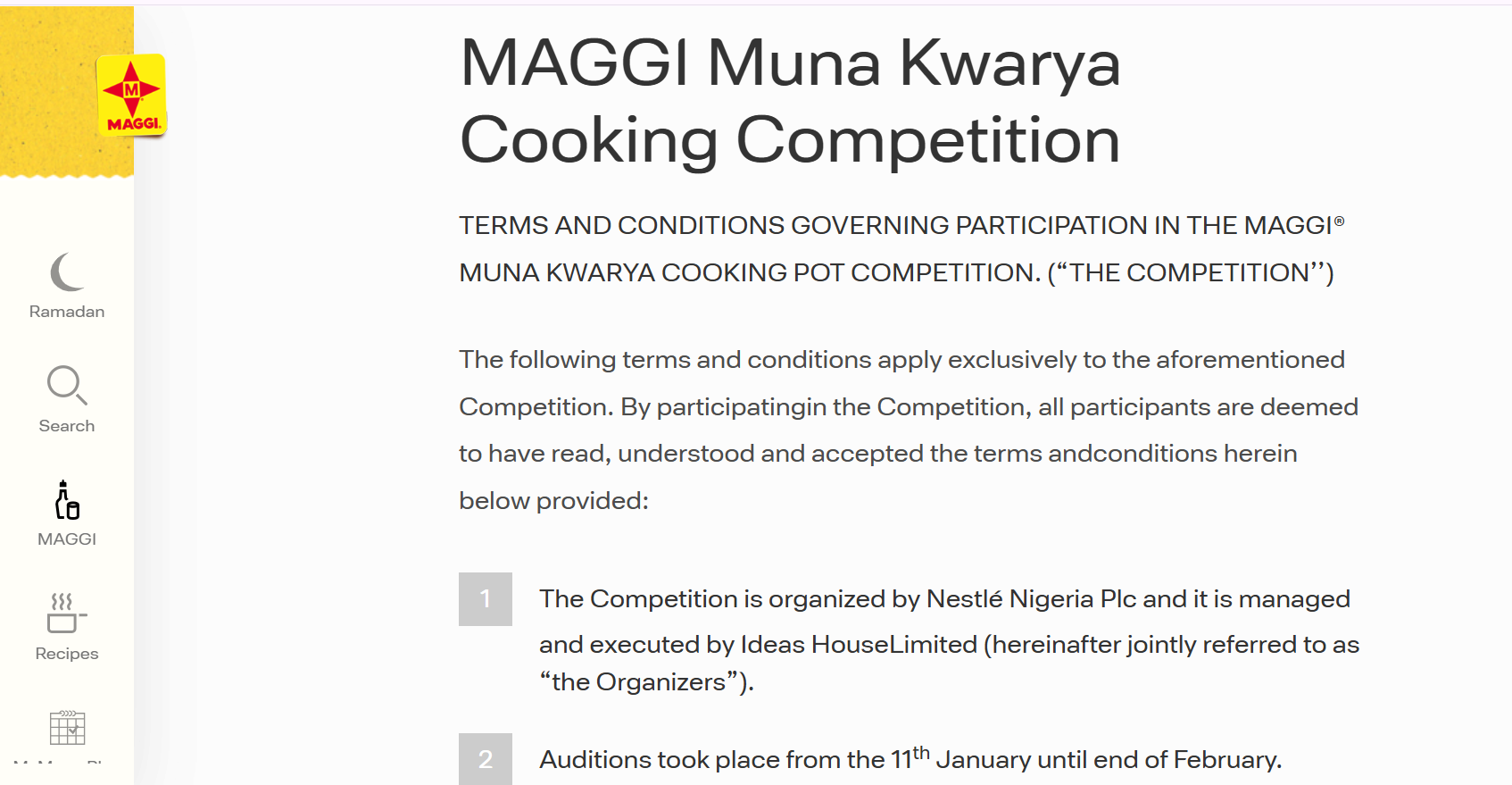Select the Ramadan sidebar label

67,312
